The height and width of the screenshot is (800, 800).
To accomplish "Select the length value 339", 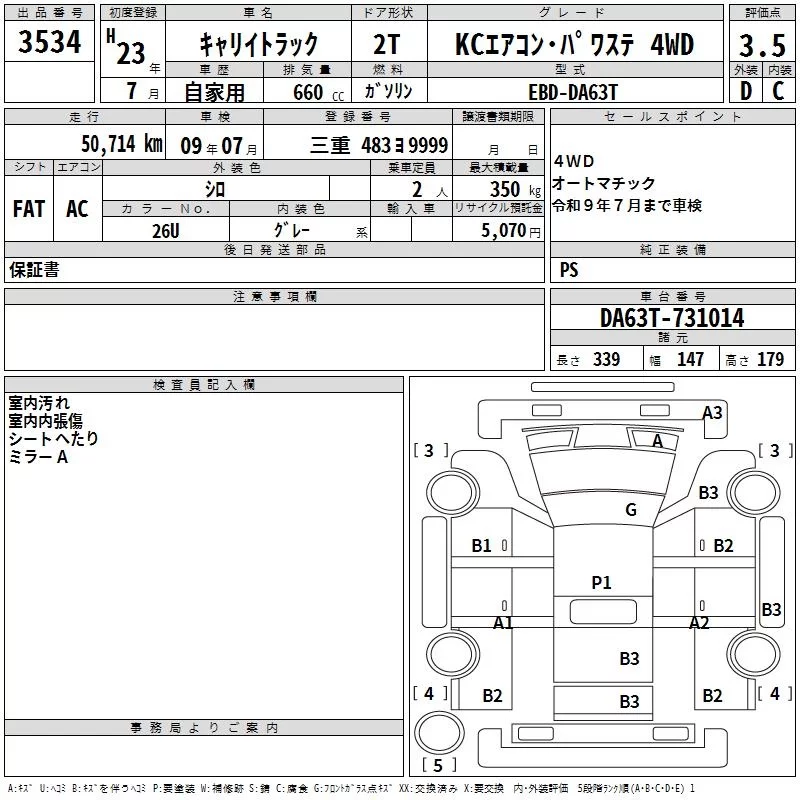I will [606, 360].
